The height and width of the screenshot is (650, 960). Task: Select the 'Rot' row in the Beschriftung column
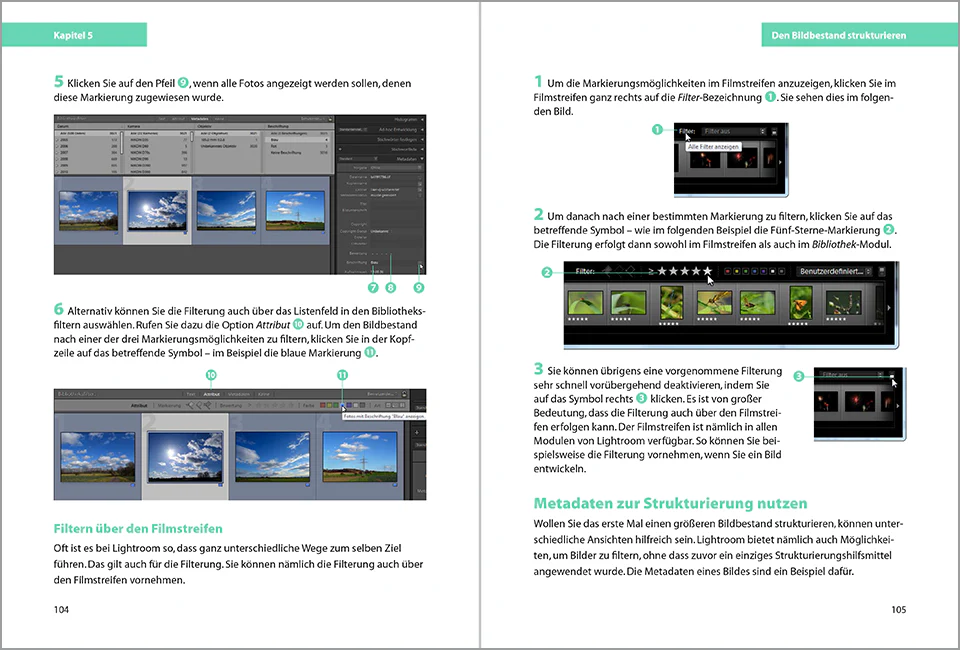[296, 146]
